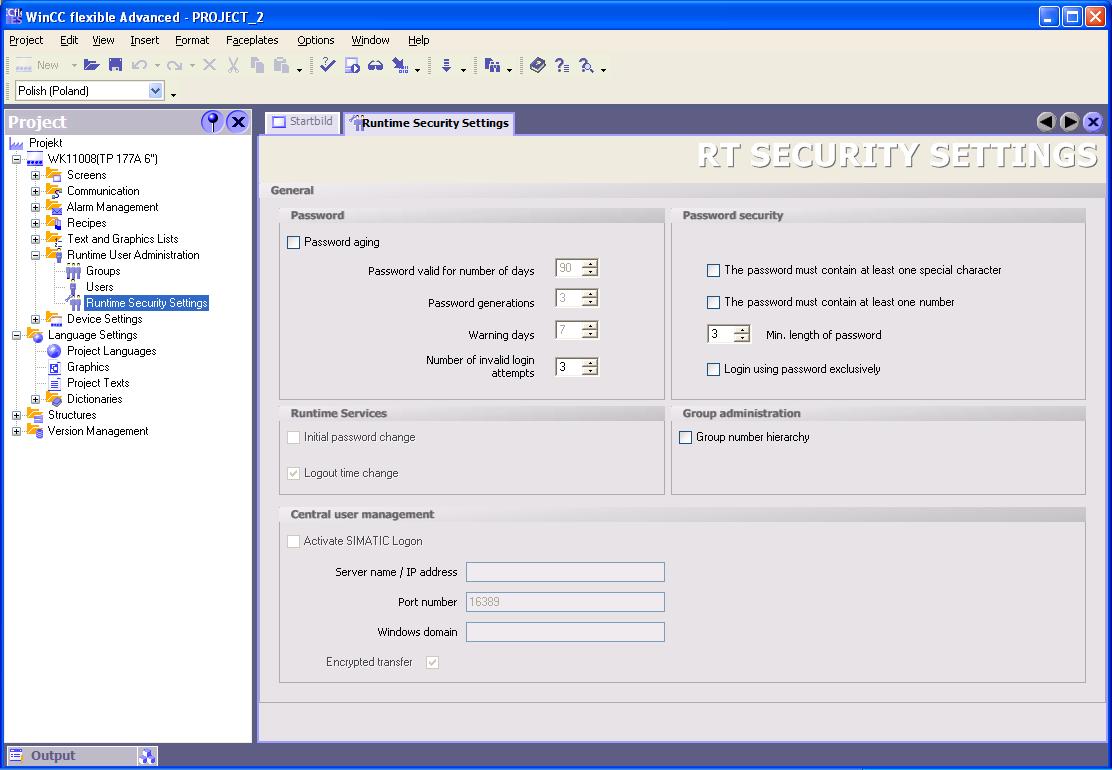The width and height of the screenshot is (1112, 770).
Task: Close the Project panel
Action: click(238, 122)
